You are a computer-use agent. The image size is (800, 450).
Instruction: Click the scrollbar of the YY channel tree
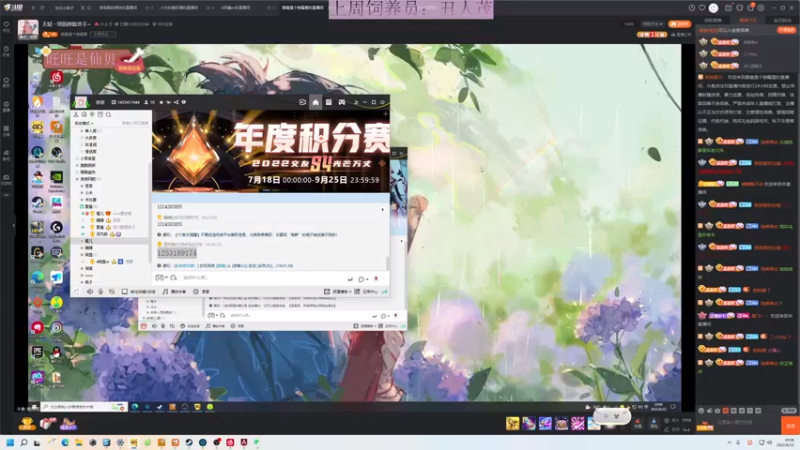point(149,212)
